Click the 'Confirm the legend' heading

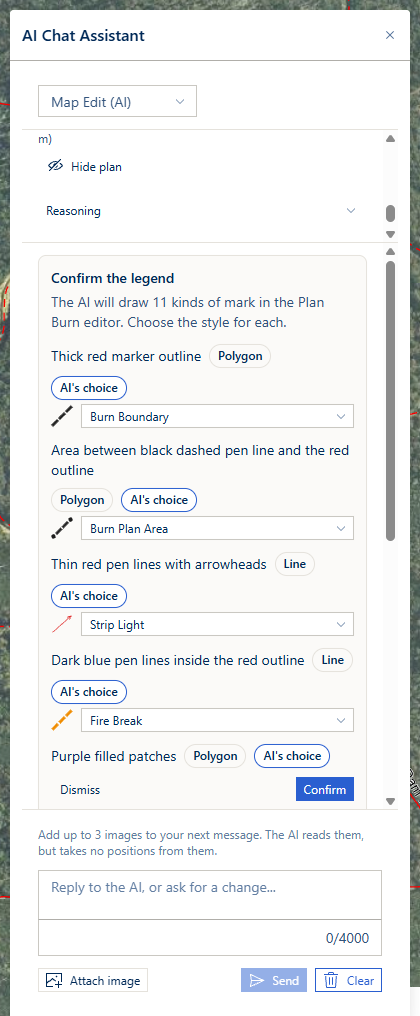point(113,279)
